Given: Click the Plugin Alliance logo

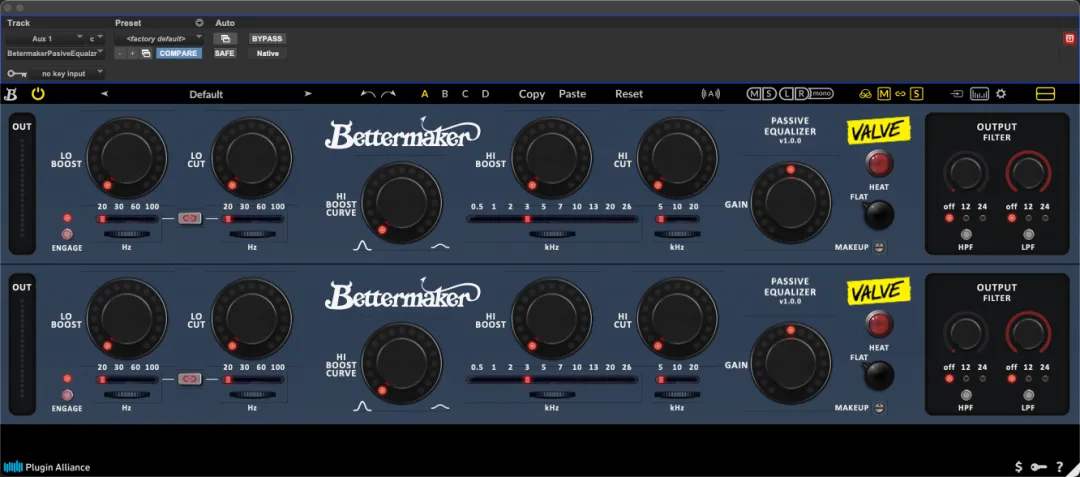Looking at the screenshot, I should (x=47, y=467).
